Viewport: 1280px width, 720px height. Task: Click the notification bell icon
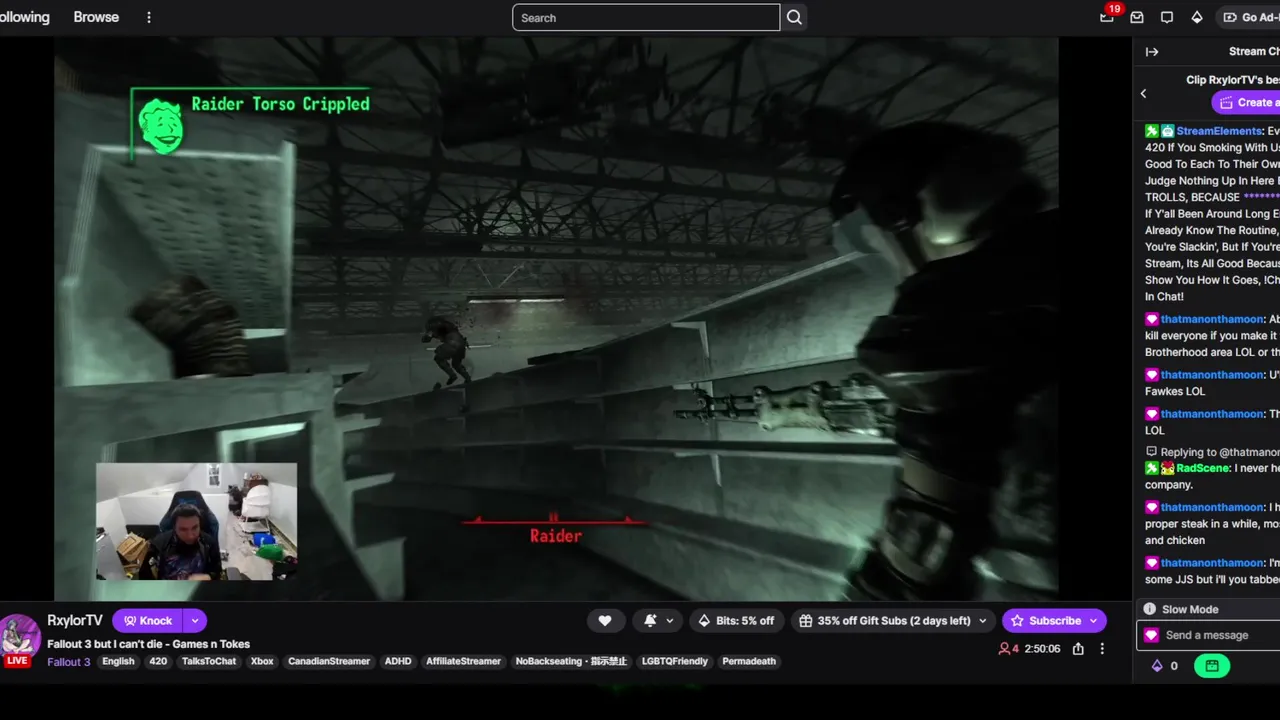(x=650, y=620)
